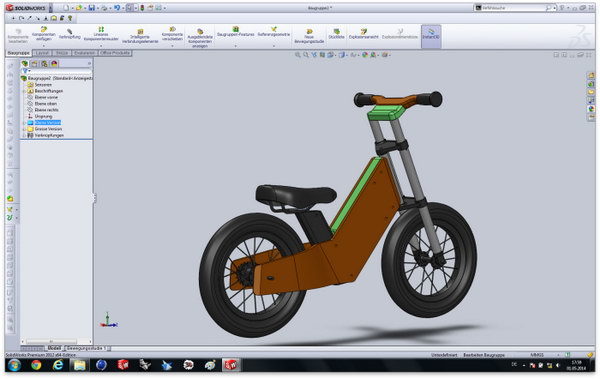Select the Komponente verschieben tool

[x=172, y=34]
